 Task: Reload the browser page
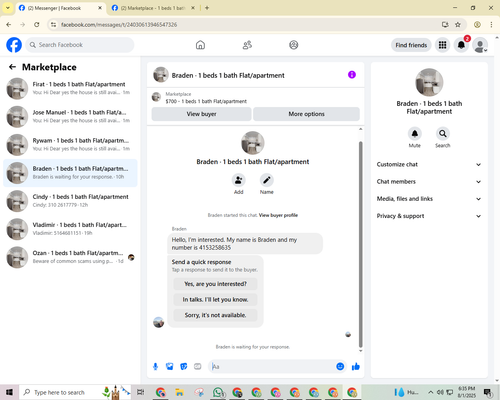[37, 25]
